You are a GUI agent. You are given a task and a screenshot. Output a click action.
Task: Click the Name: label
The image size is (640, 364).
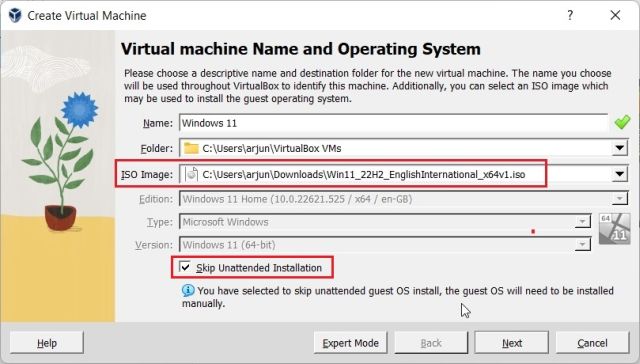tap(158, 123)
